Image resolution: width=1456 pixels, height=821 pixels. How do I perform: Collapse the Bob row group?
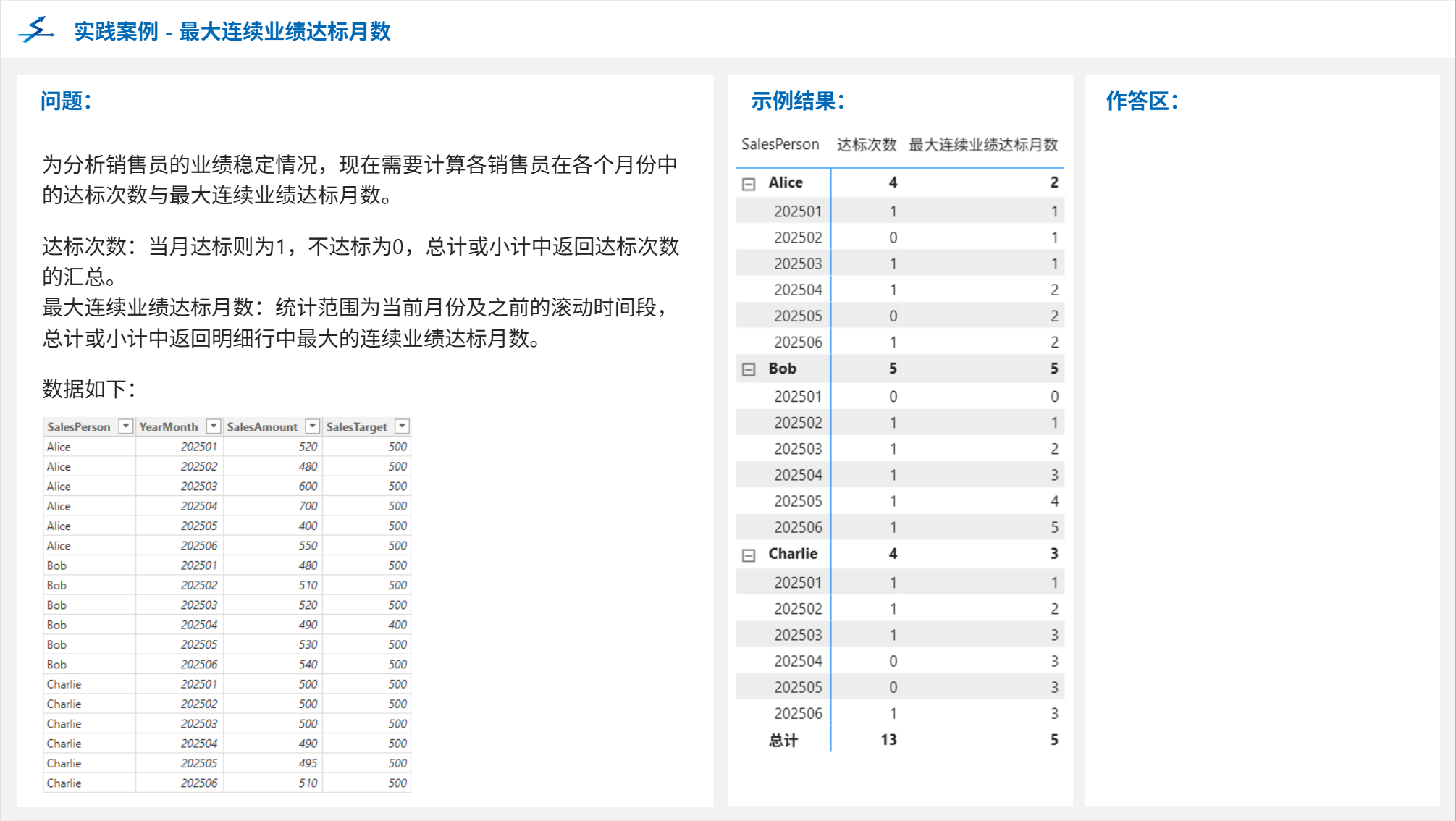(x=749, y=369)
